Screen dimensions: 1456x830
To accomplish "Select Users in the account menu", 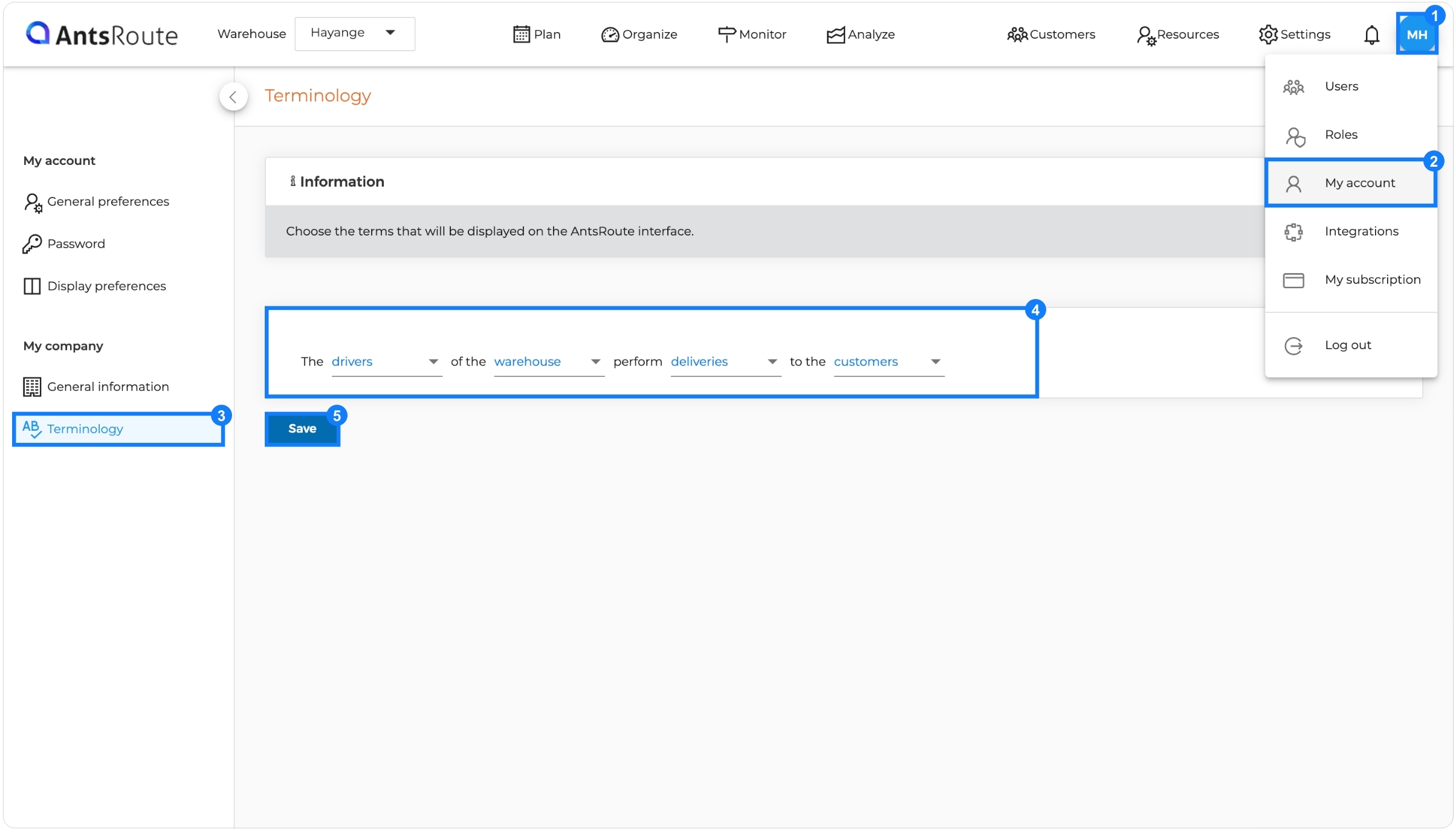I will (1351, 86).
